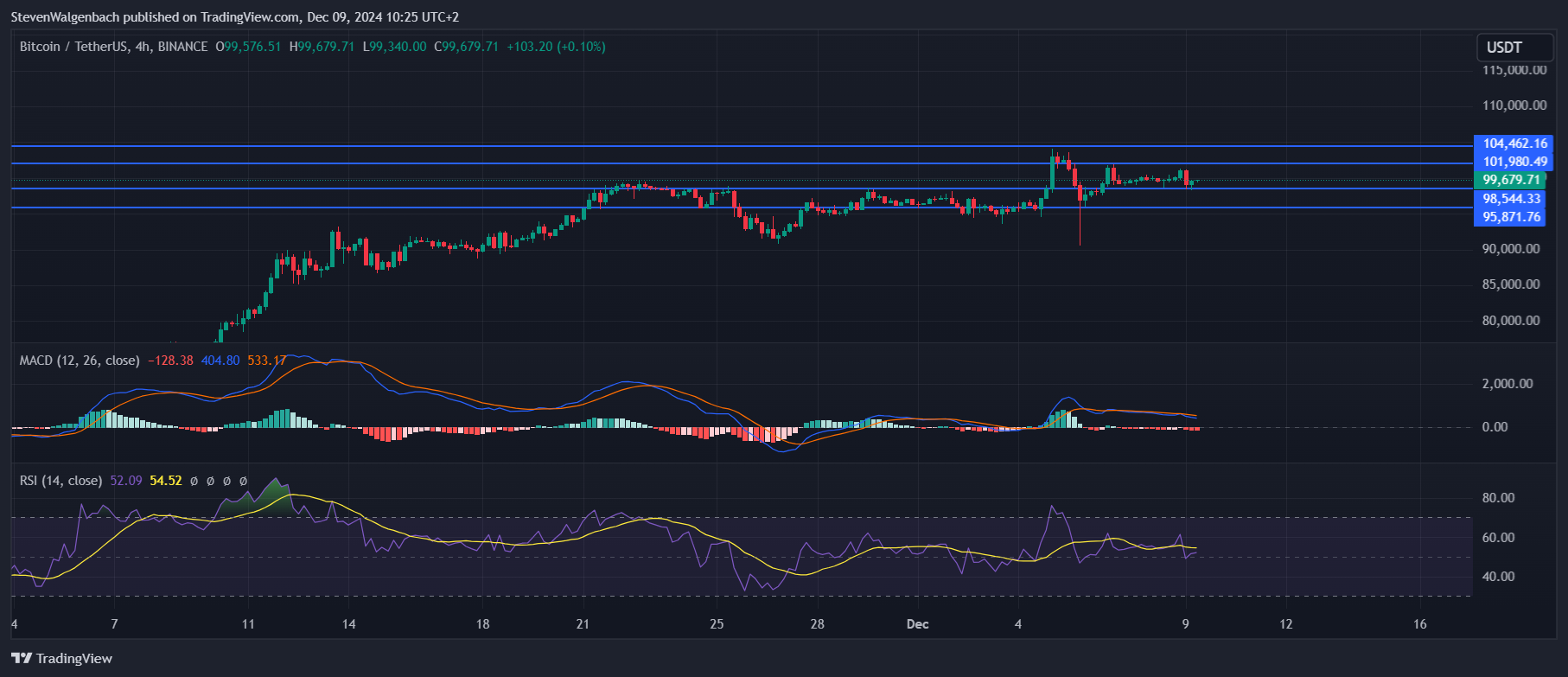Click the 85,000.00 price axis label
Screen dimensions: 1568x677
[x=1511, y=284]
